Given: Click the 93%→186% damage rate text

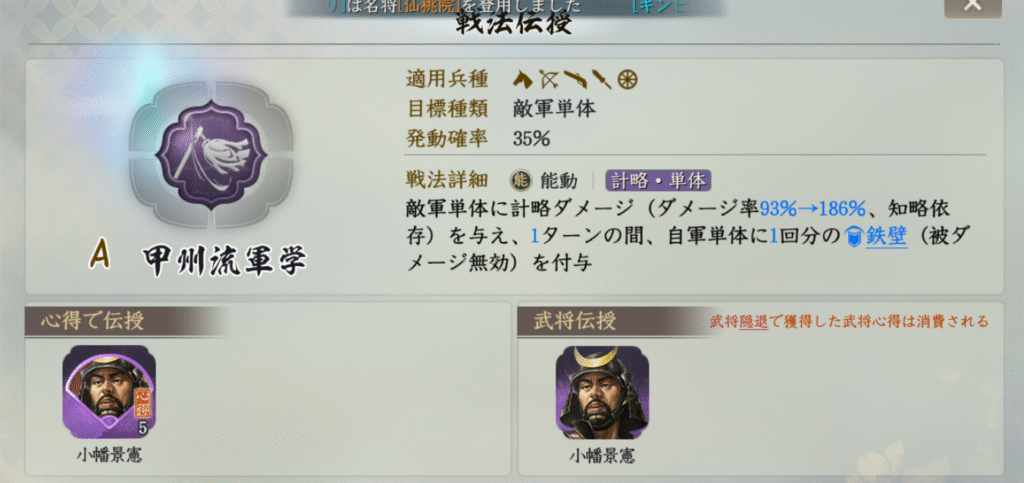Looking at the screenshot, I should [x=812, y=208].
